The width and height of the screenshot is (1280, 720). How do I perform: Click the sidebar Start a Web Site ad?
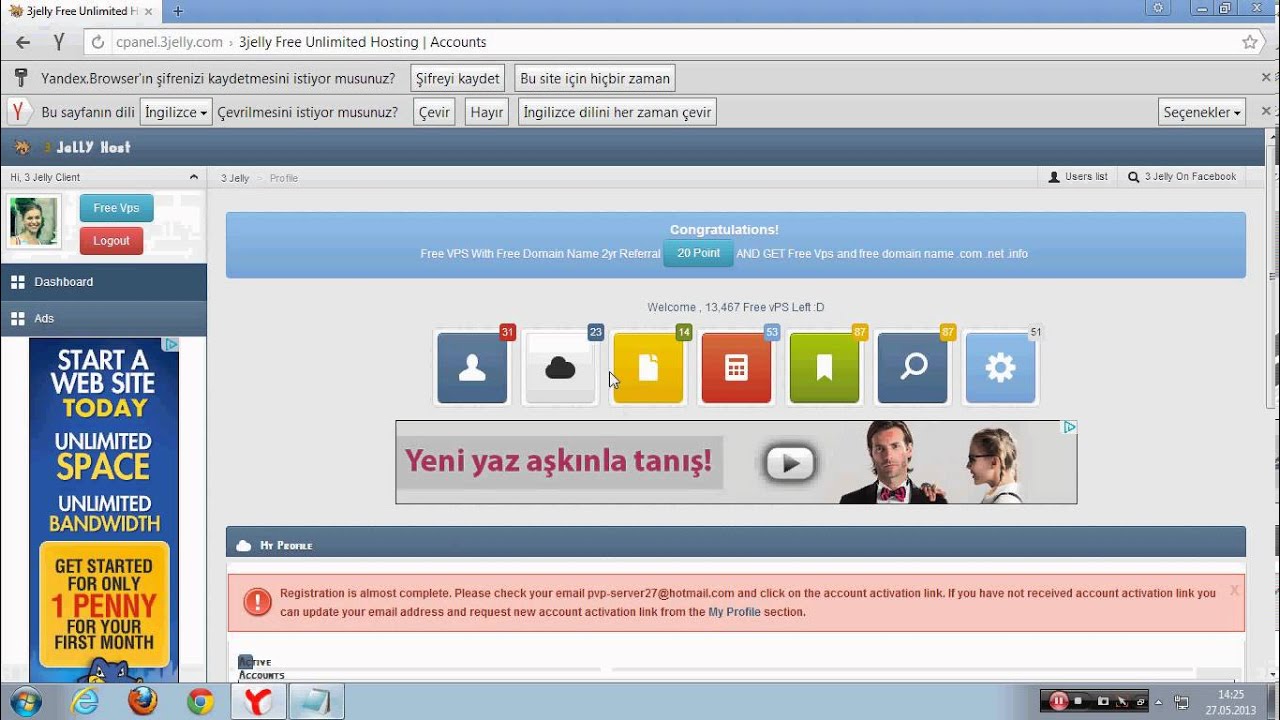coord(104,510)
